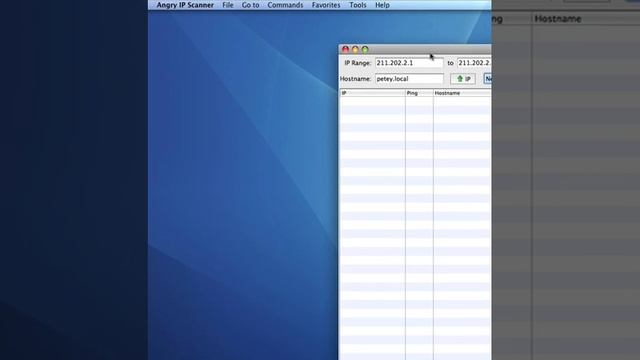Open the Commands menu
The image size is (640, 360).
click(x=285, y=5)
